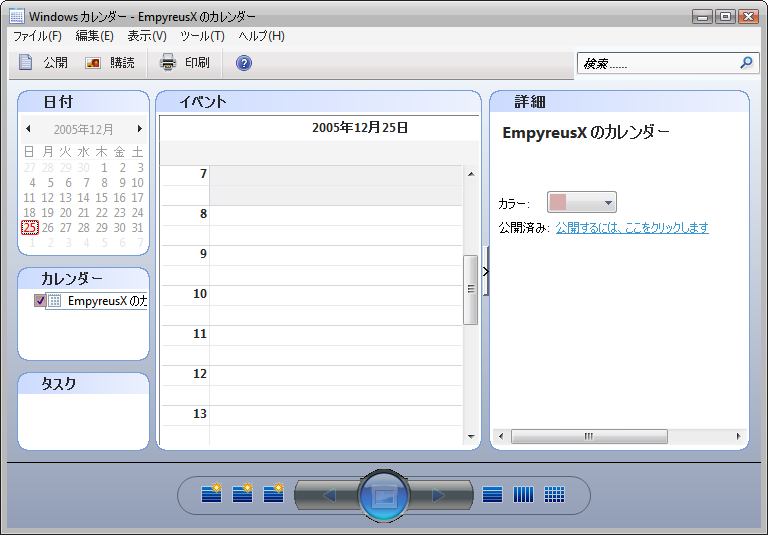Open the ファイル(F) menu
Viewport: 768px width, 535px height.
[x=37, y=36]
